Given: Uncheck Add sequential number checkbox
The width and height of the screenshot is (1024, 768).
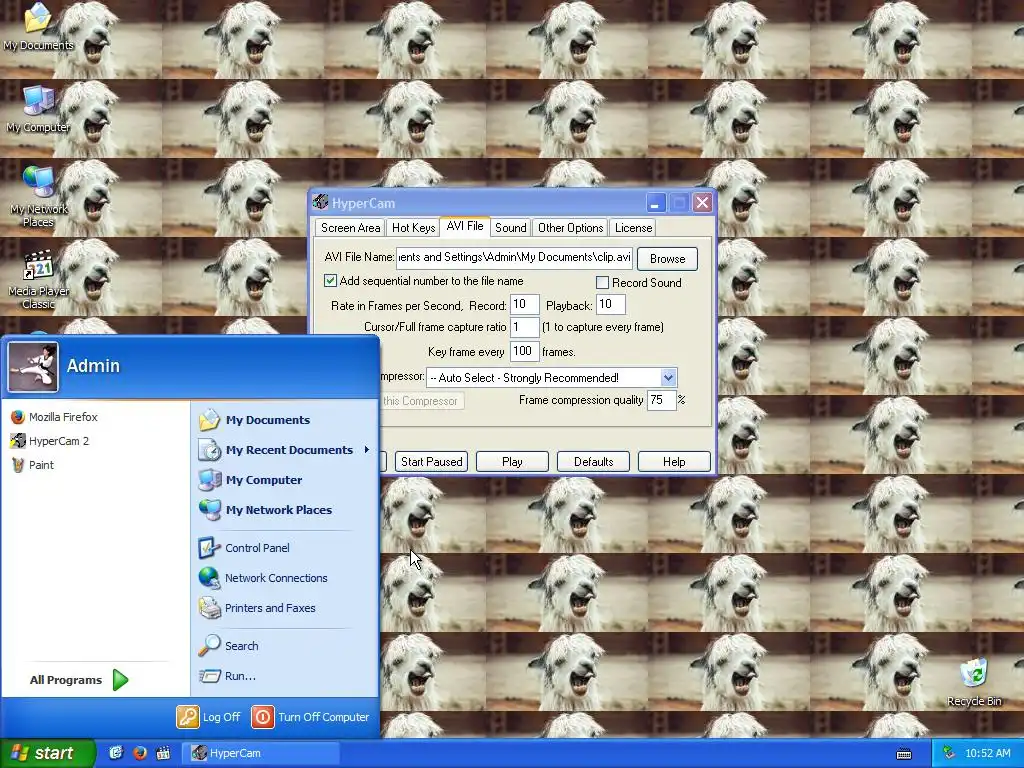Looking at the screenshot, I should pos(330,281).
